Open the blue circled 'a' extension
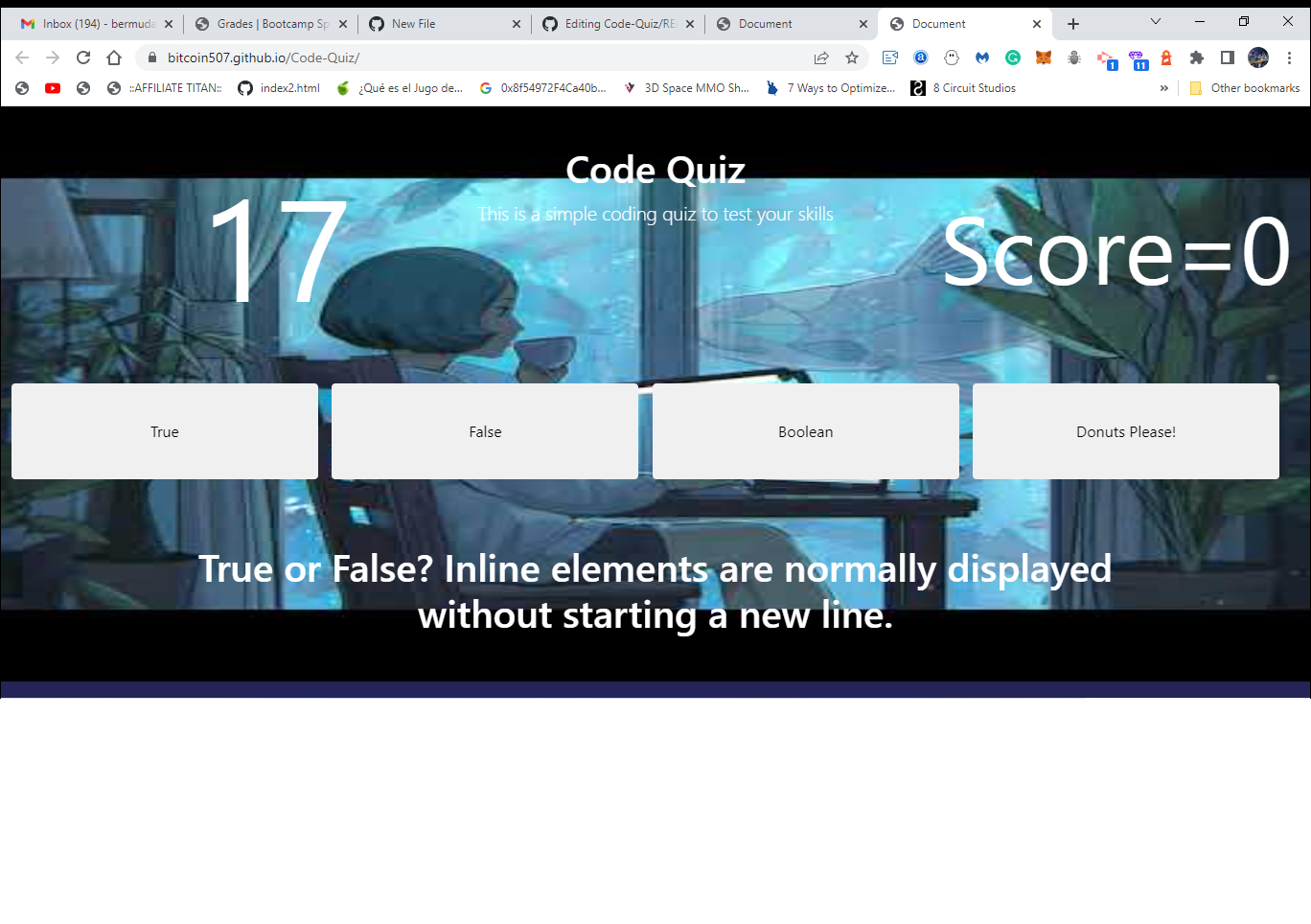Viewport: 1311px width, 924px height. [921, 58]
